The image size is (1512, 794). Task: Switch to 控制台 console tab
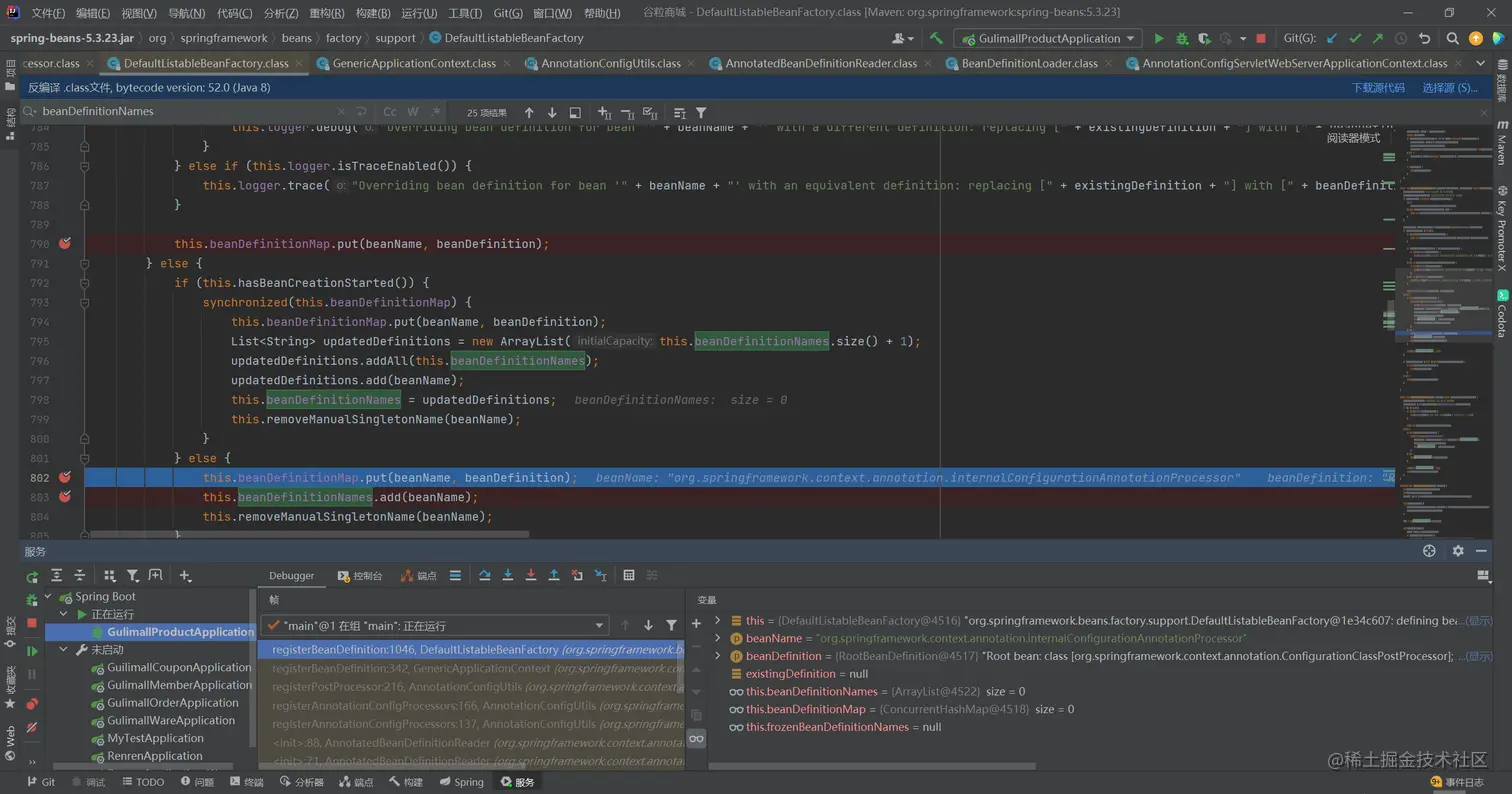tap(360, 576)
